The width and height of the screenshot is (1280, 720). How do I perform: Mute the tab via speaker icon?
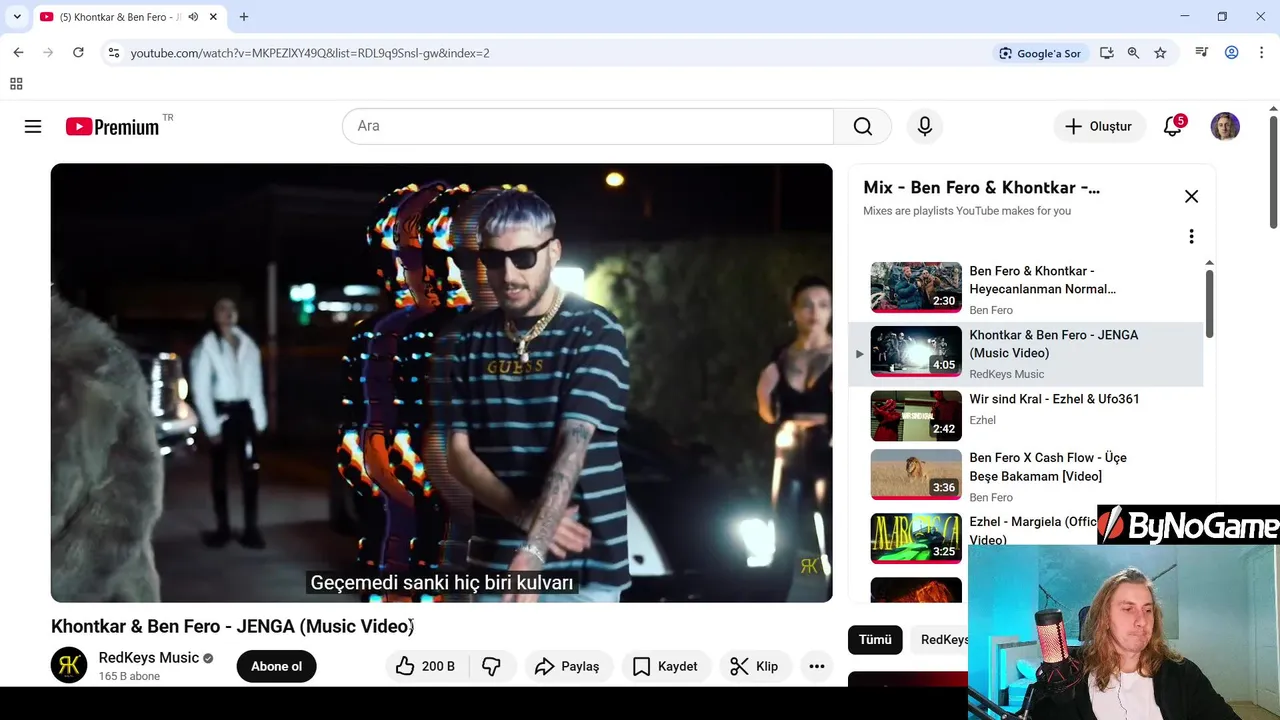[x=193, y=17]
